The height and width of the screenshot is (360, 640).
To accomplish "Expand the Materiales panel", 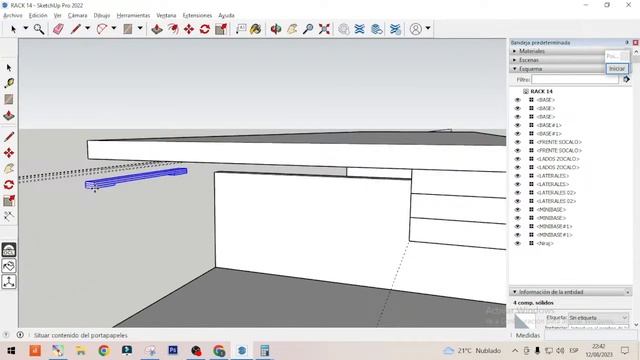I will click(515, 51).
